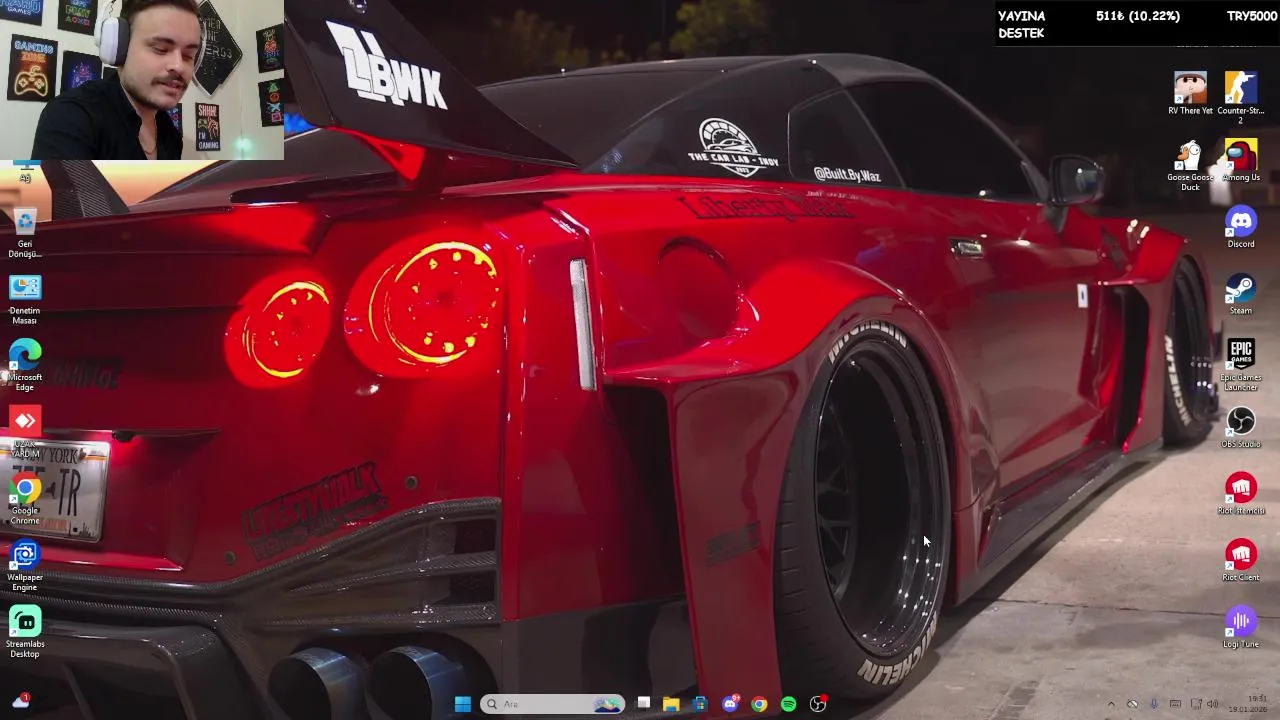Launch OBS Studio desktop shortcut

(x=1241, y=427)
